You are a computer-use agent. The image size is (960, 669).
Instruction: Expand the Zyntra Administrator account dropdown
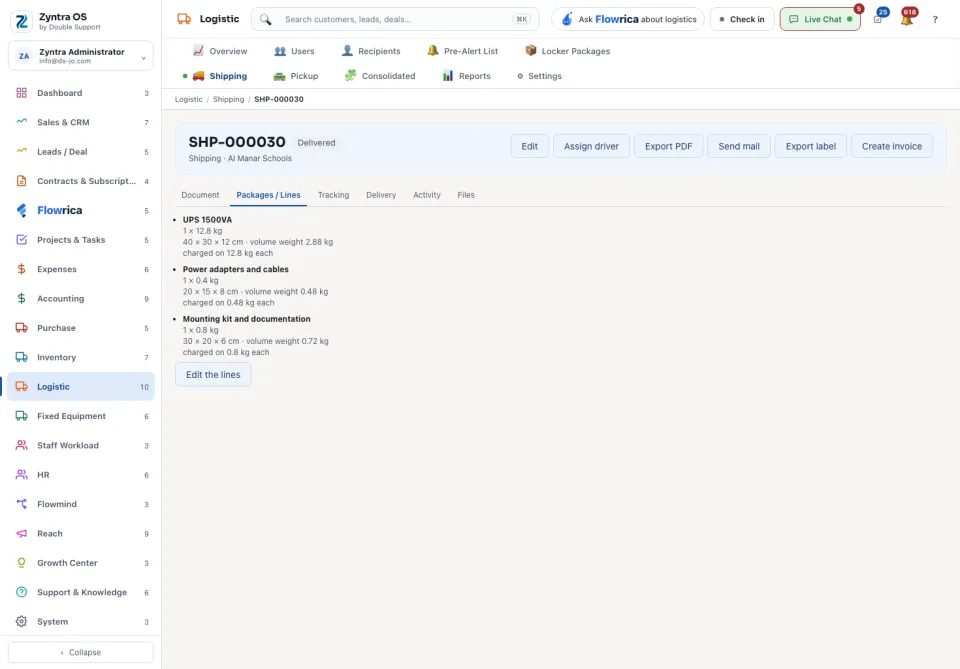click(x=81, y=56)
